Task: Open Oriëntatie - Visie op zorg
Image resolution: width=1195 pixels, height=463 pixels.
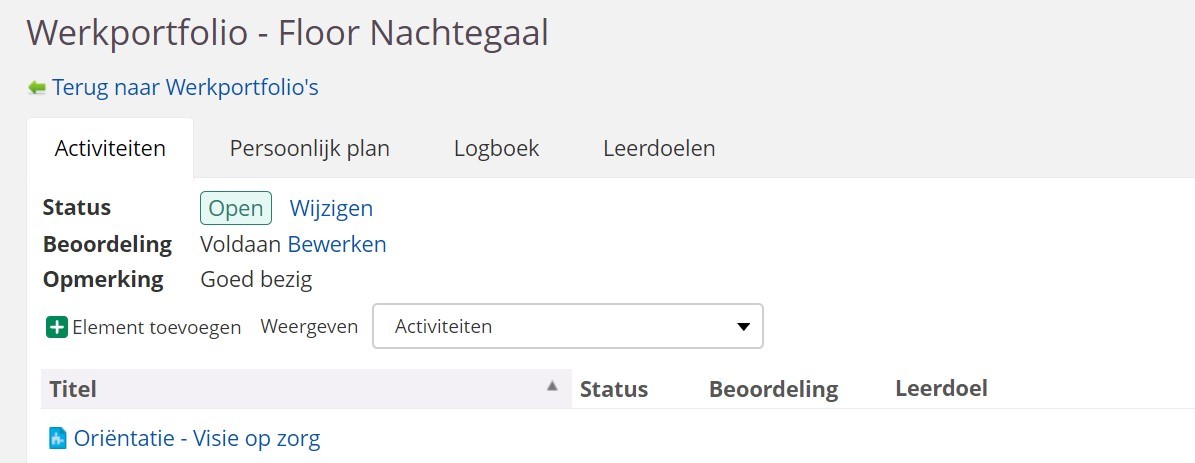Action: [x=197, y=438]
